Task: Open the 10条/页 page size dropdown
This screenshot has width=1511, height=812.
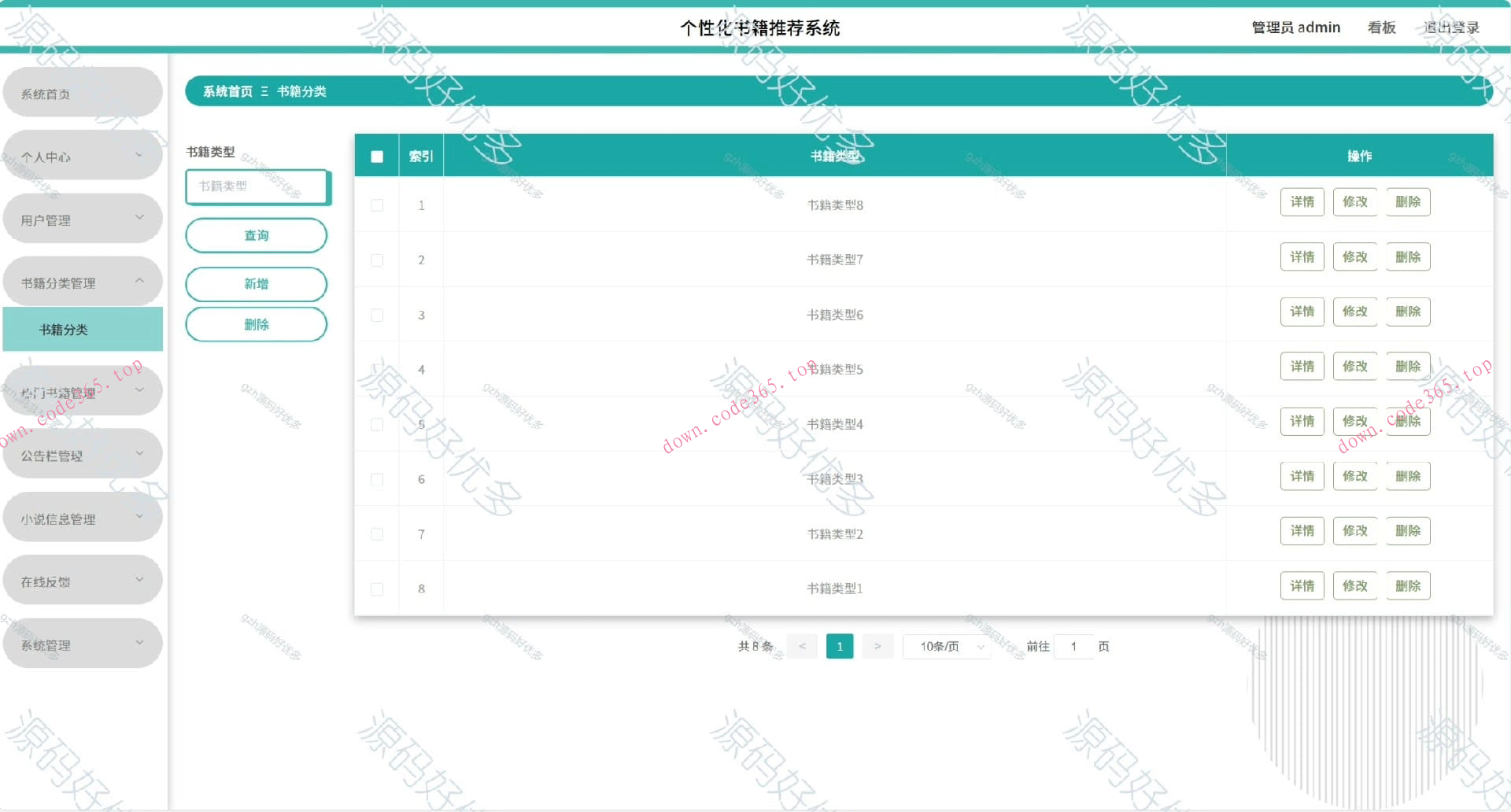Action: pyautogui.click(x=946, y=646)
